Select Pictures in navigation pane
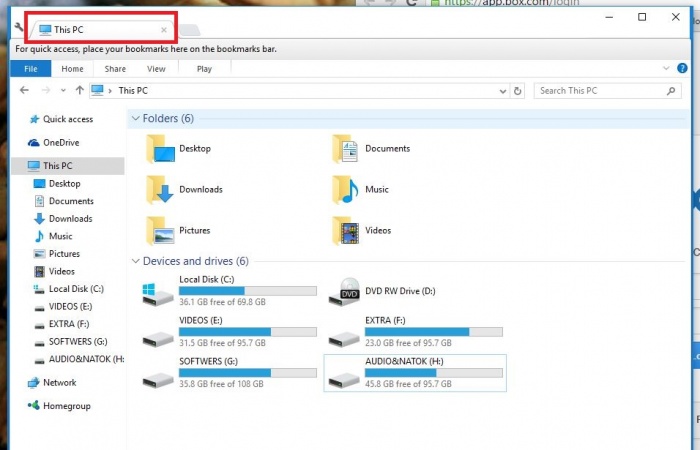700x450 pixels. coord(57,254)
